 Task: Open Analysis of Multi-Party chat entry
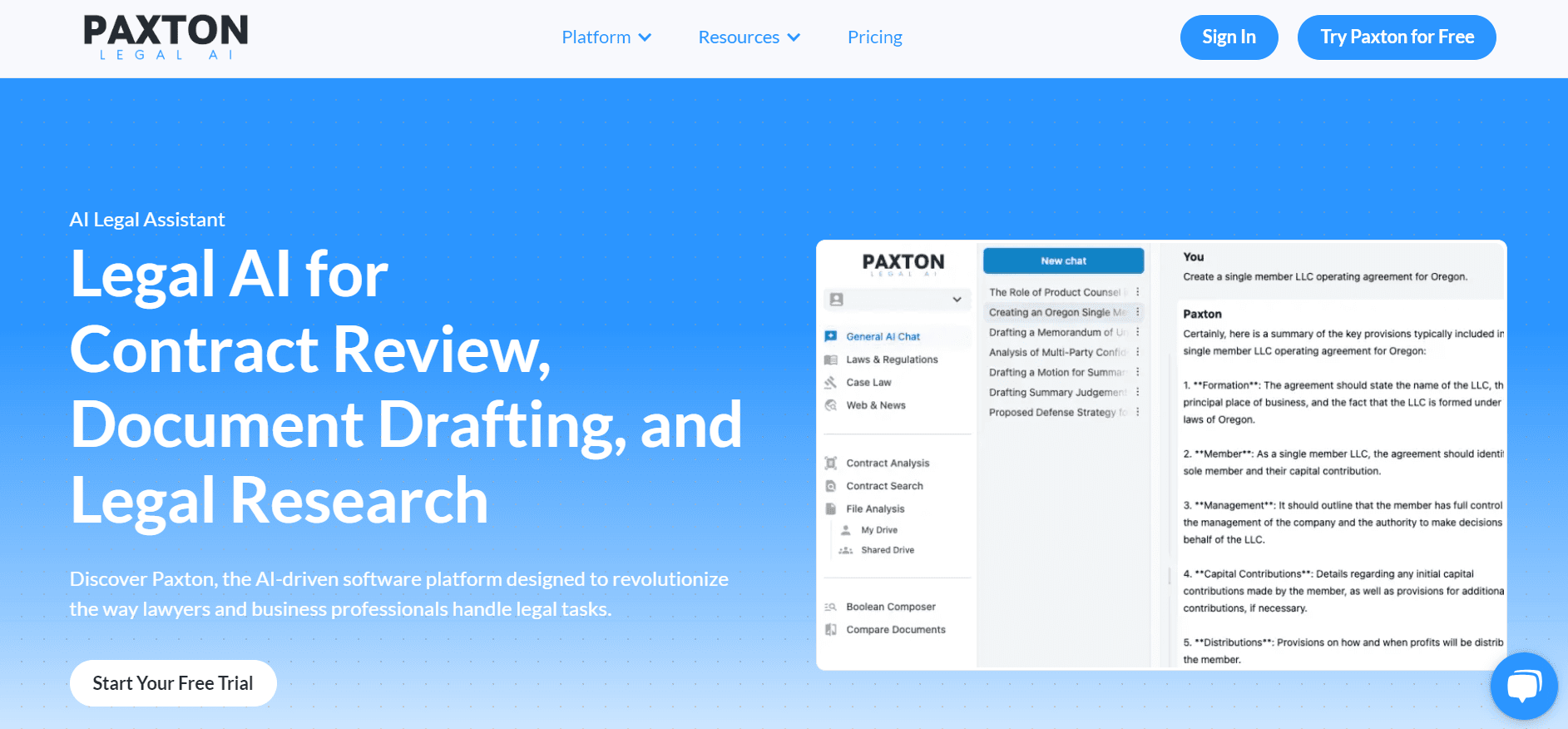click(x=1058, y=352)
